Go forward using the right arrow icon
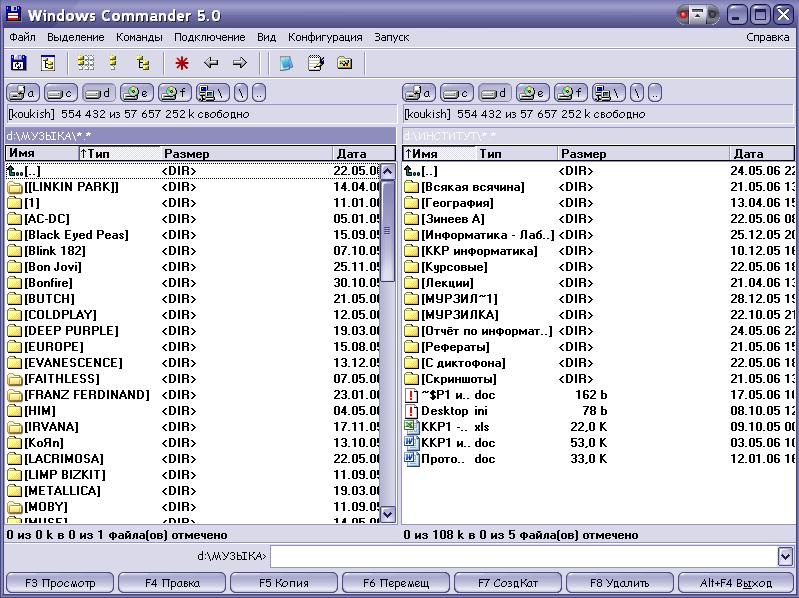The image size is (799, 598). tap(240, 63)
